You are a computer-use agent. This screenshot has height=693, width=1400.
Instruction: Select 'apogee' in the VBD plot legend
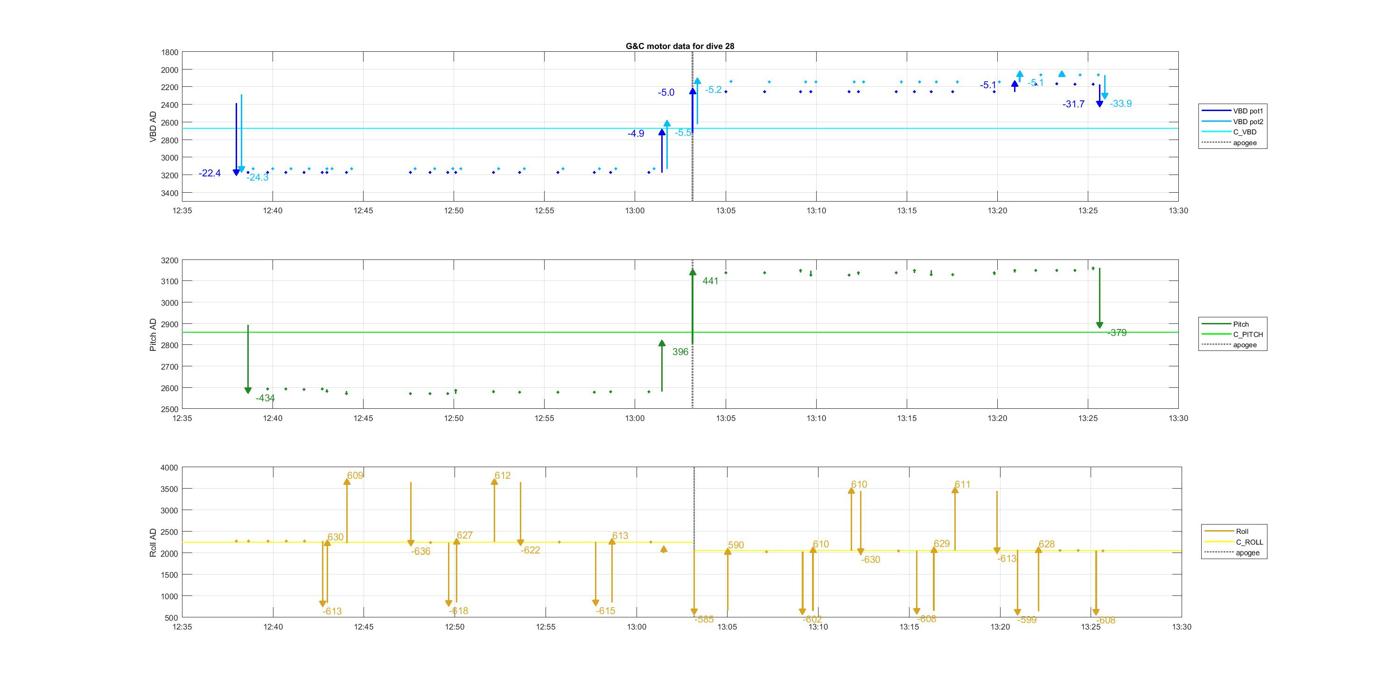point(1232,143)
